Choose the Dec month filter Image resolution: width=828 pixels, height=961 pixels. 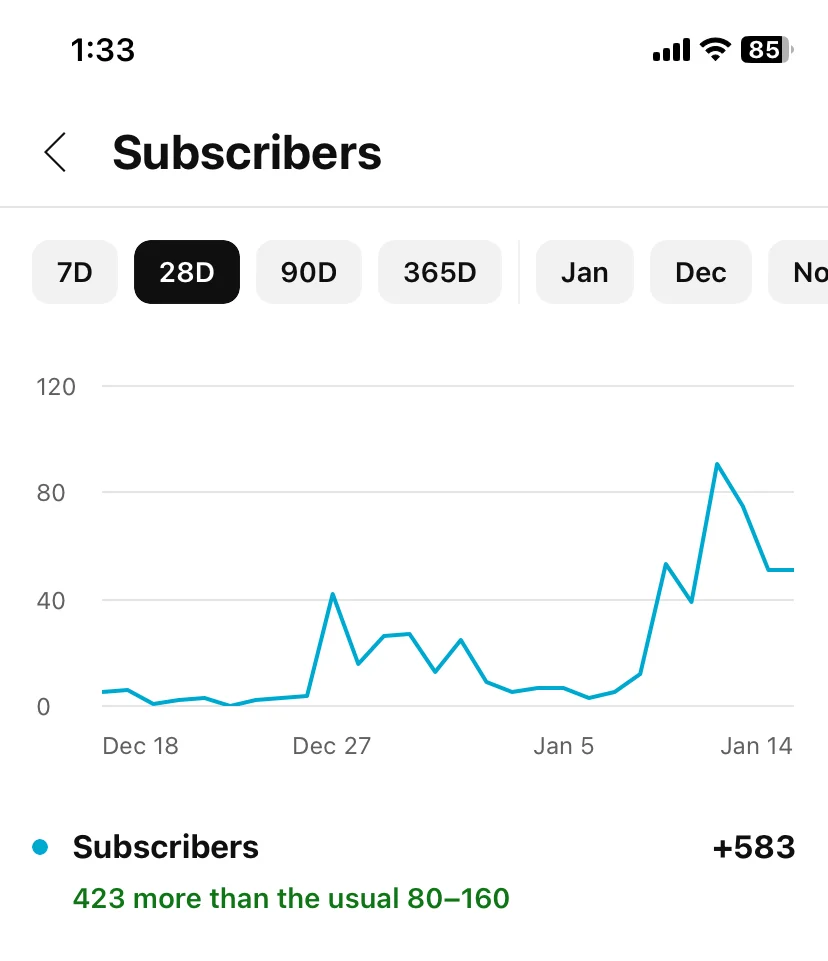701,272
